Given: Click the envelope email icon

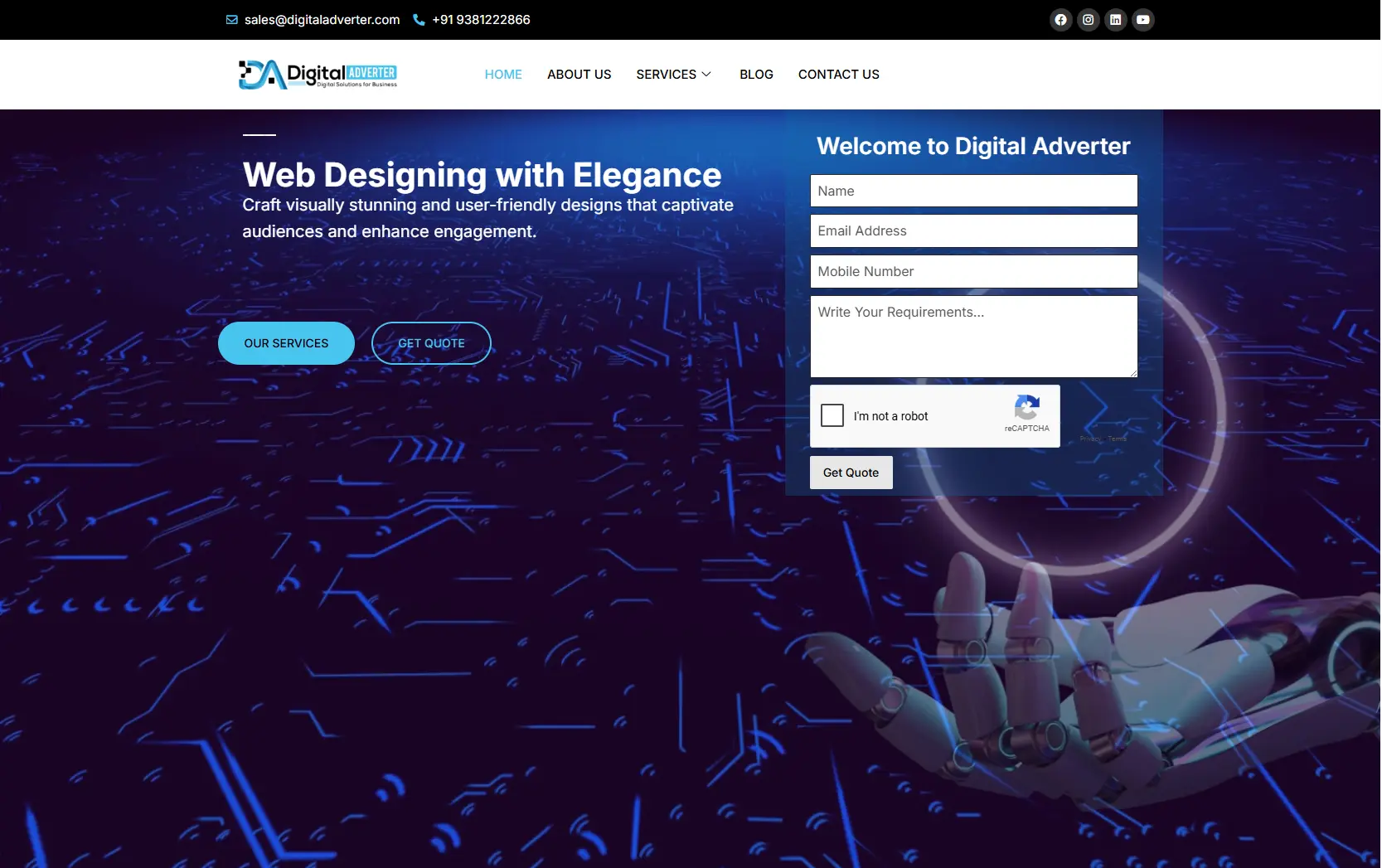Looking at the screenshot, I should click(x=232, y=20).
